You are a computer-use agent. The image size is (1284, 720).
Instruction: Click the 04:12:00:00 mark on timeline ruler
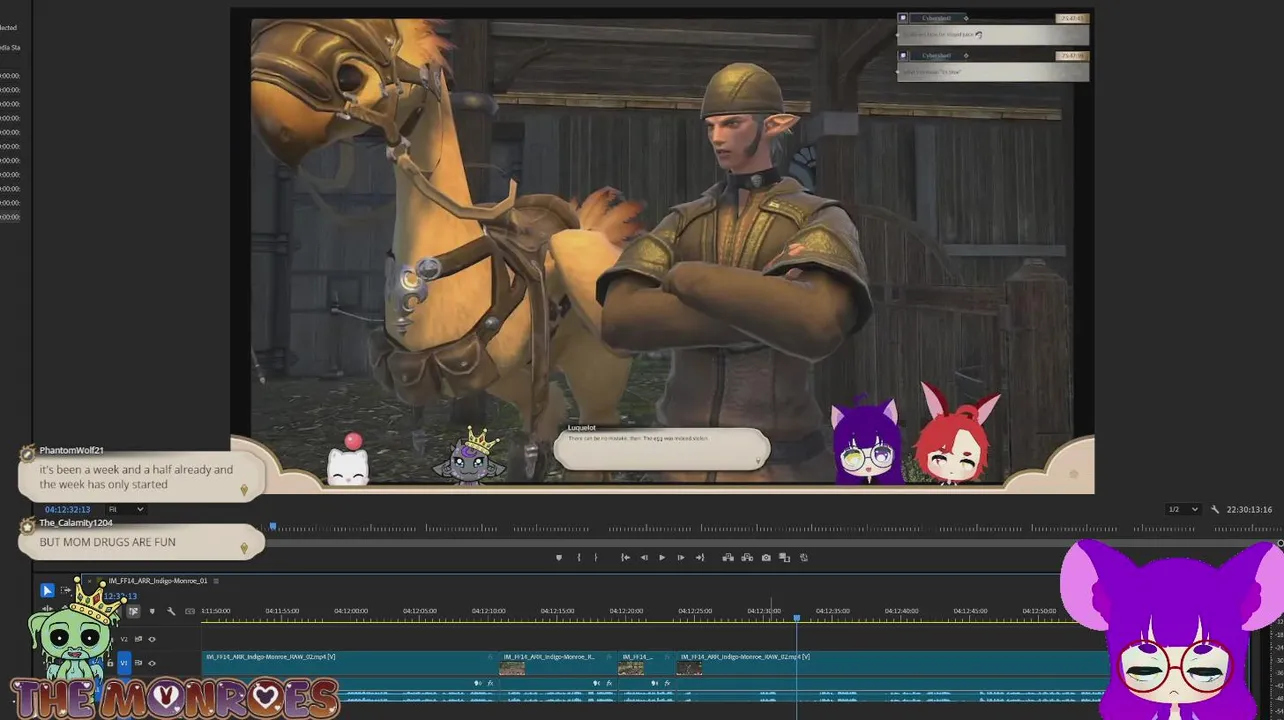(x=350, y=610)
